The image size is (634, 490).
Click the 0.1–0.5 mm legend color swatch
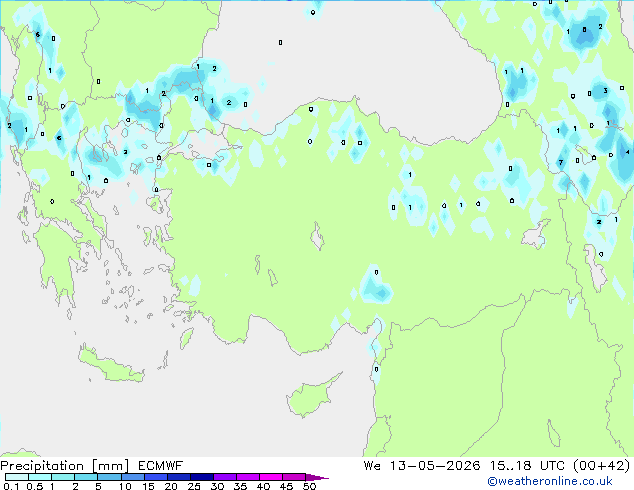coord(17,477)
